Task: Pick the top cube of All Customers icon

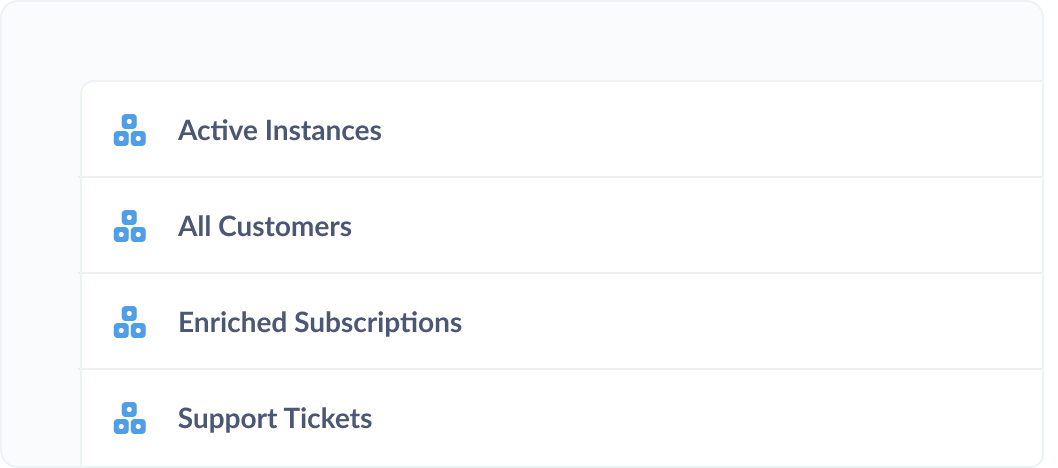Action: (x=130, y=217)
